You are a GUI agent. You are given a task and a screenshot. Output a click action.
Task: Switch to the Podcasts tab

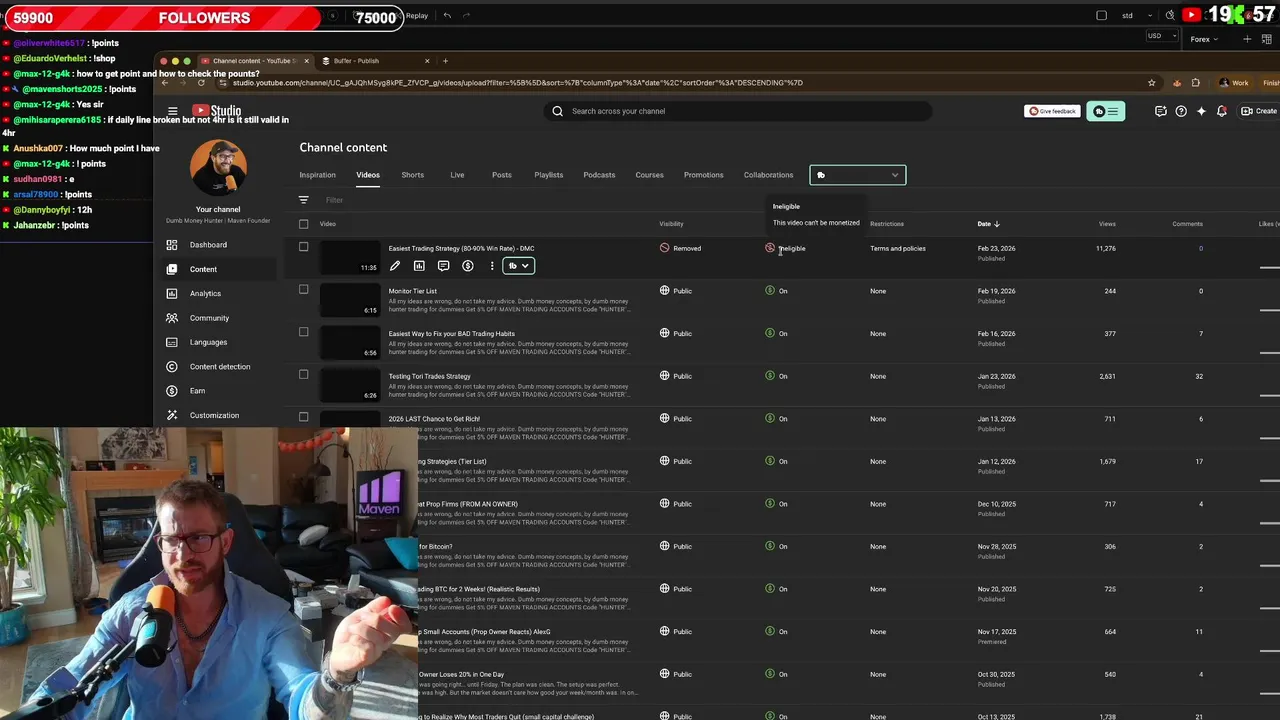click(x=599, y=175)
